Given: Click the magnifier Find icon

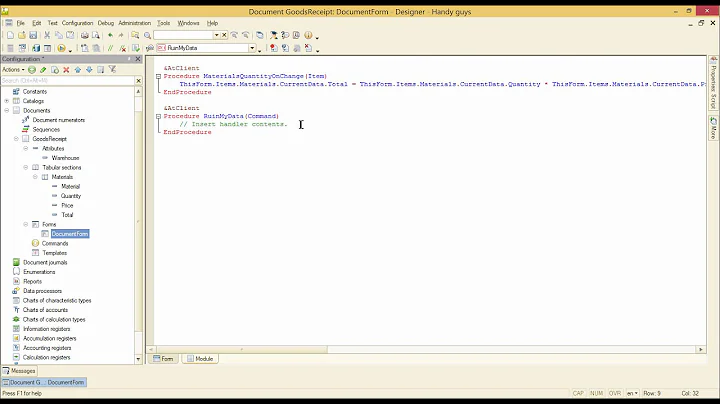Looking at the screenshot, I should pyautogui.click(x=147, y=35).
